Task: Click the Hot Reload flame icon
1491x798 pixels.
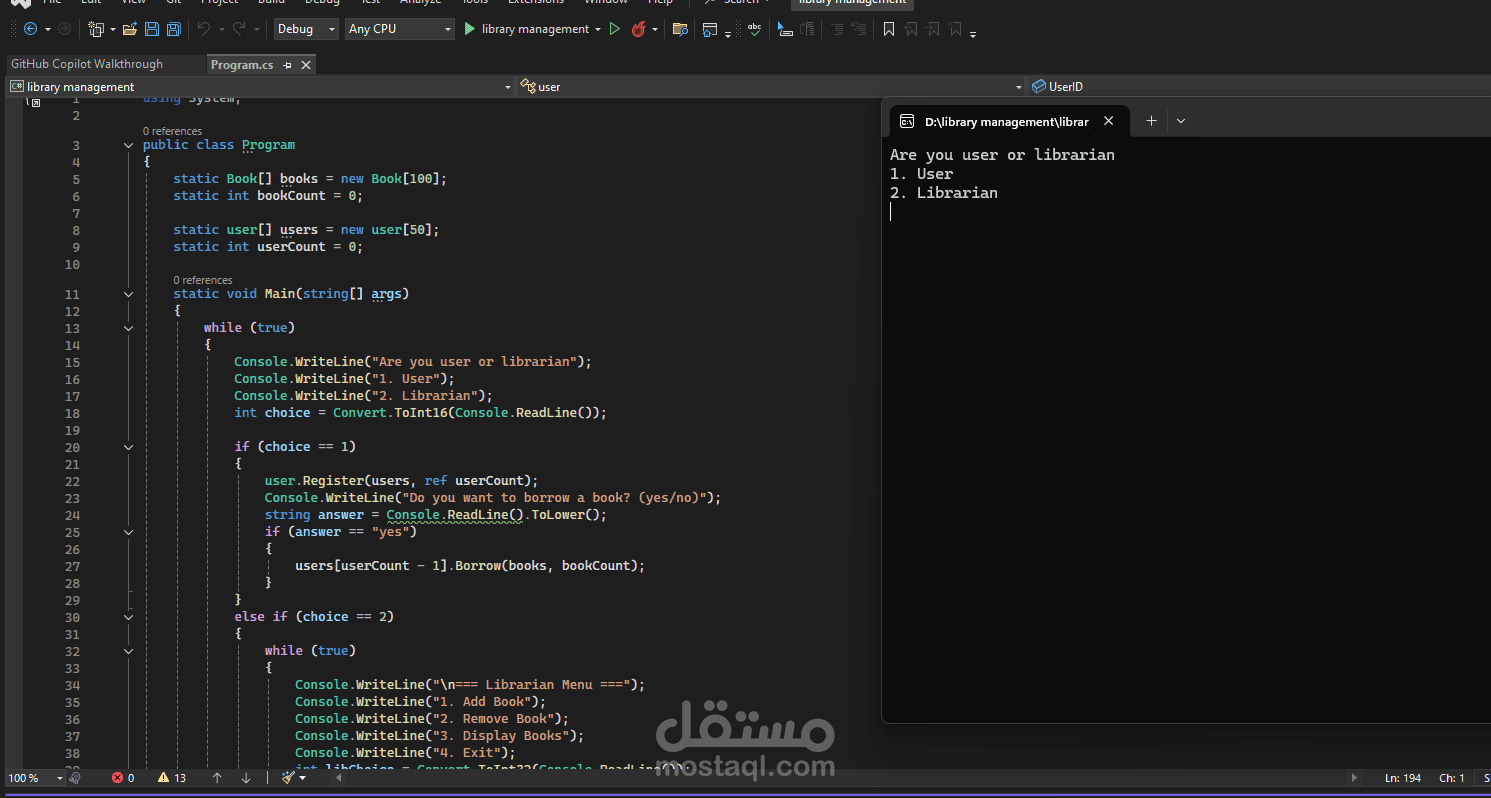Action: pos(638,29)
